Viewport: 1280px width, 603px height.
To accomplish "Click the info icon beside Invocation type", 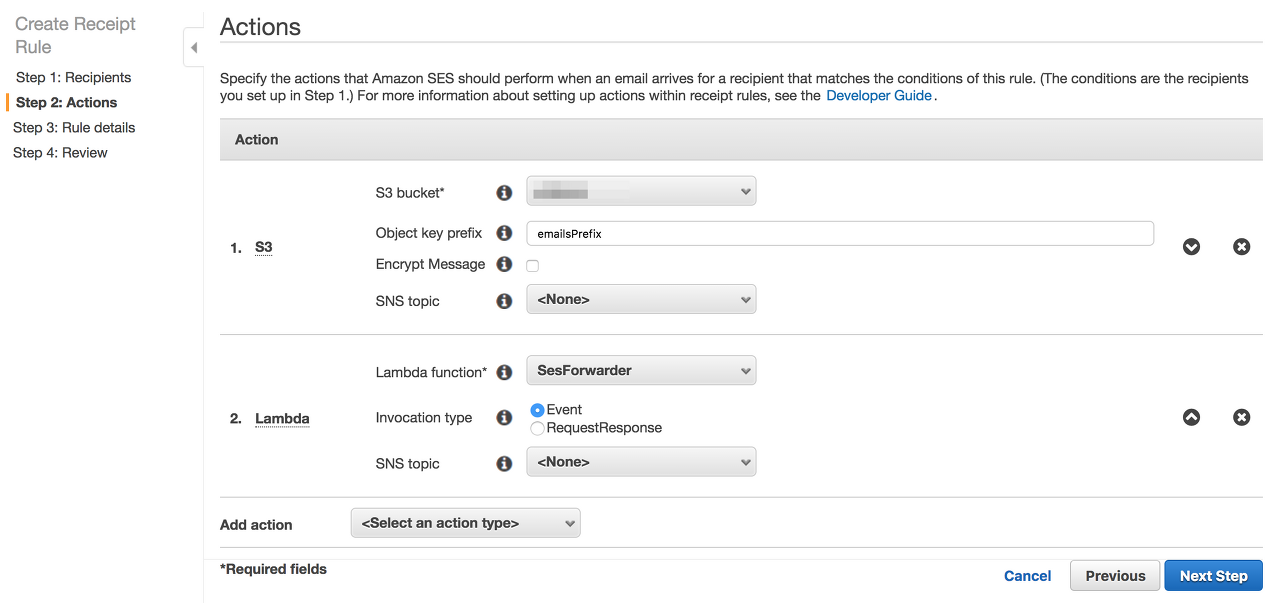I will [504, 418].
